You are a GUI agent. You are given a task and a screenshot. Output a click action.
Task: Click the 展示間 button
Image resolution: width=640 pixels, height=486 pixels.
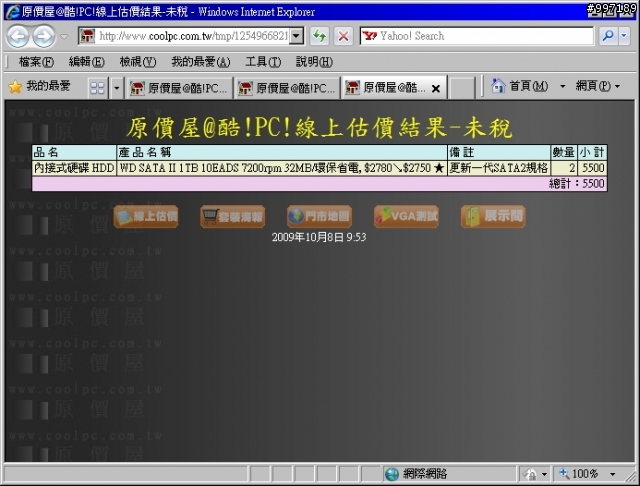[493, 216]
